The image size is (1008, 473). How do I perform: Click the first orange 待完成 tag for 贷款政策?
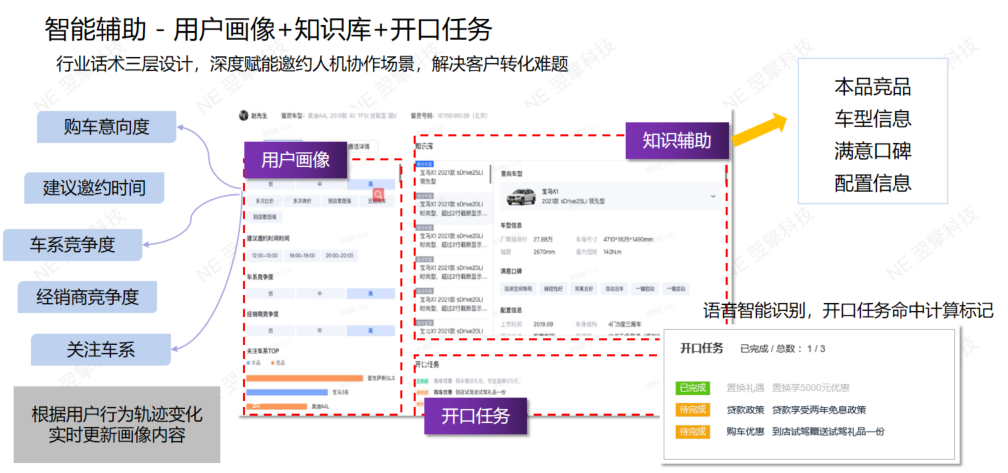(691, 410)
